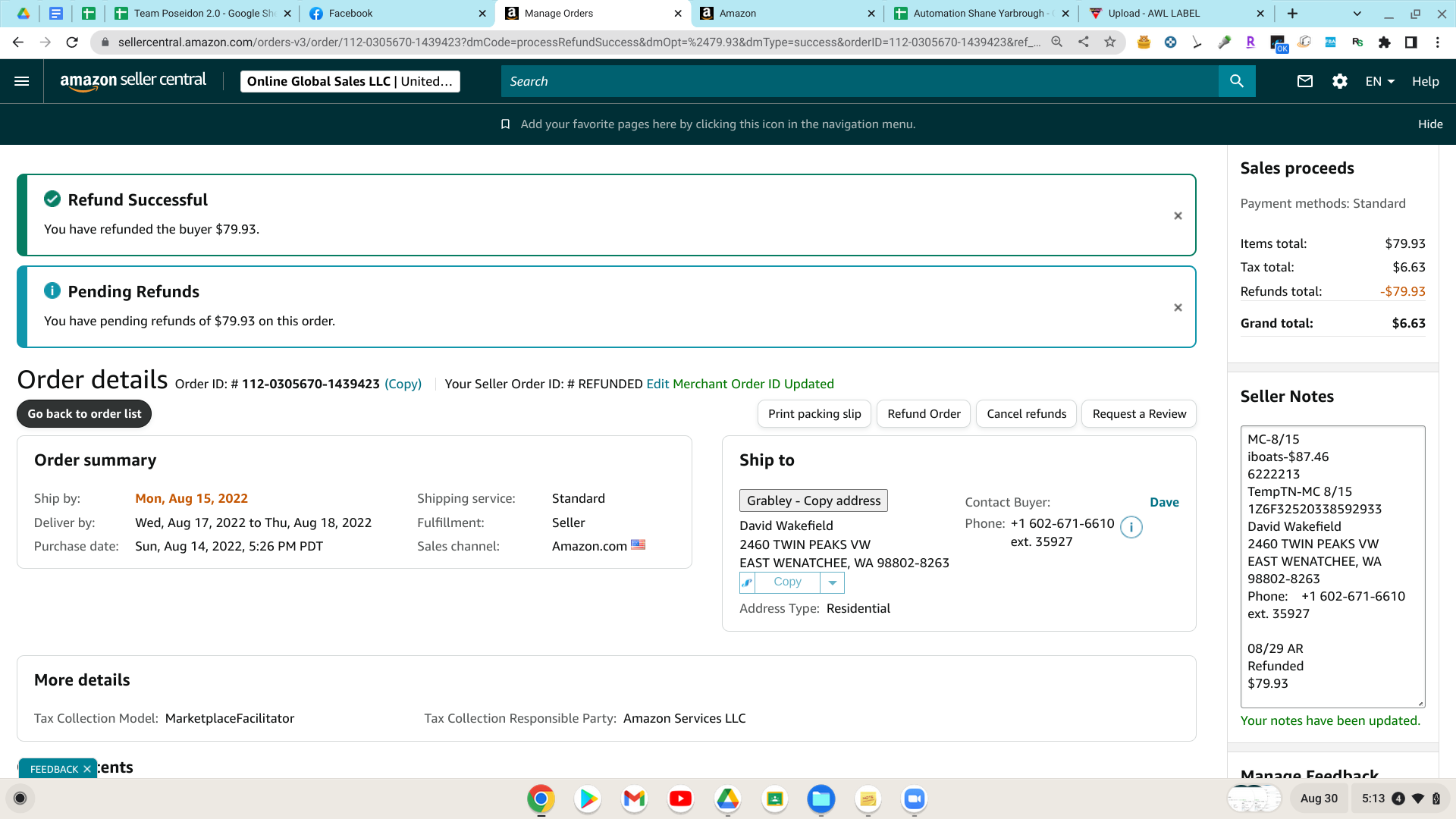The image size is (1456, 819).
Task: Click the bookmark icon in favorites bar
Action: click(x=505, y=124)
